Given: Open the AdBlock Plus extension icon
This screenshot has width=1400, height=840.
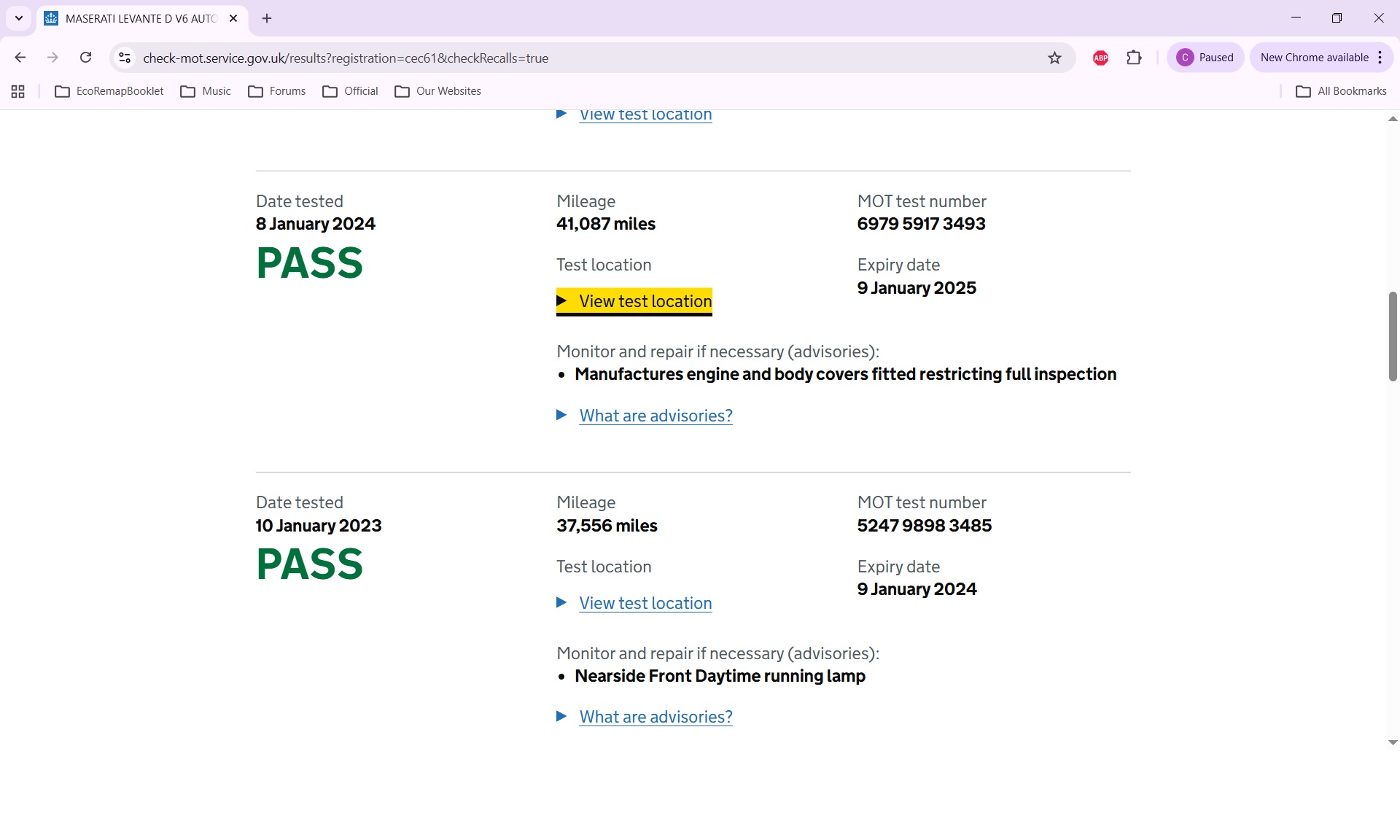Looking at the screenshot, I should tap(1100, 58).
